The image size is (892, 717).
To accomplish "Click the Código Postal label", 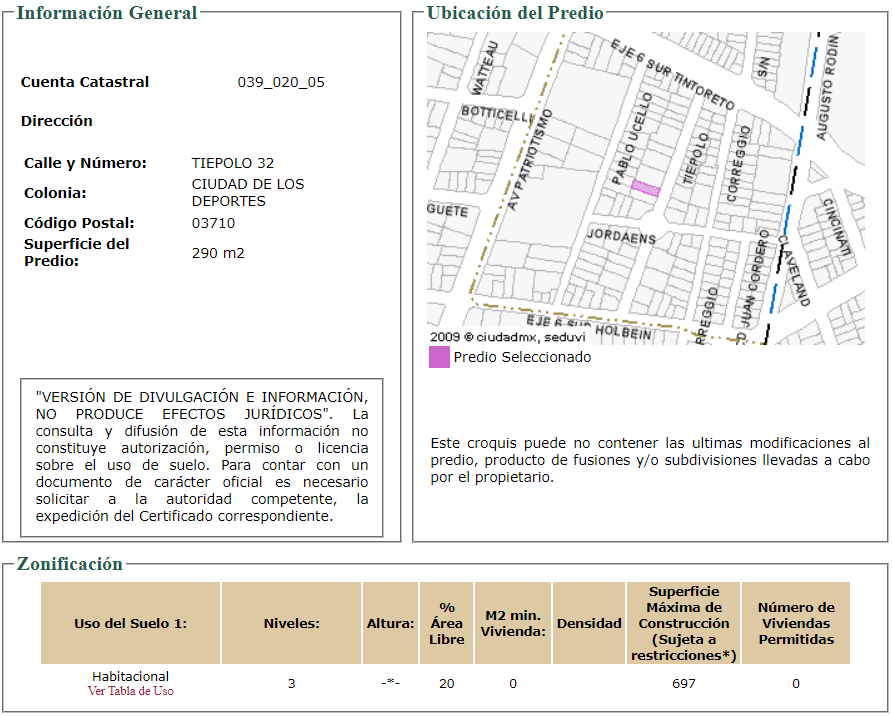I will coord(79,223).
